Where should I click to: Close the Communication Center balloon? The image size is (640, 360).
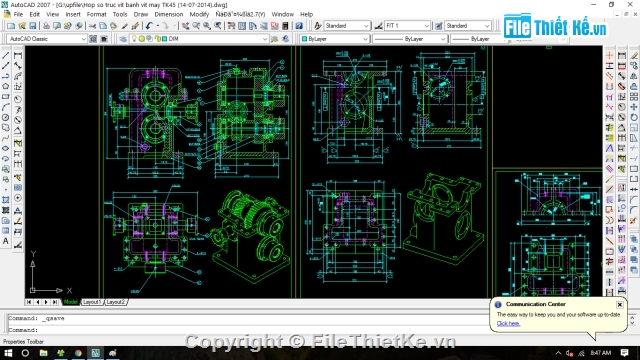pyautogui.click(x=620, y=304)
